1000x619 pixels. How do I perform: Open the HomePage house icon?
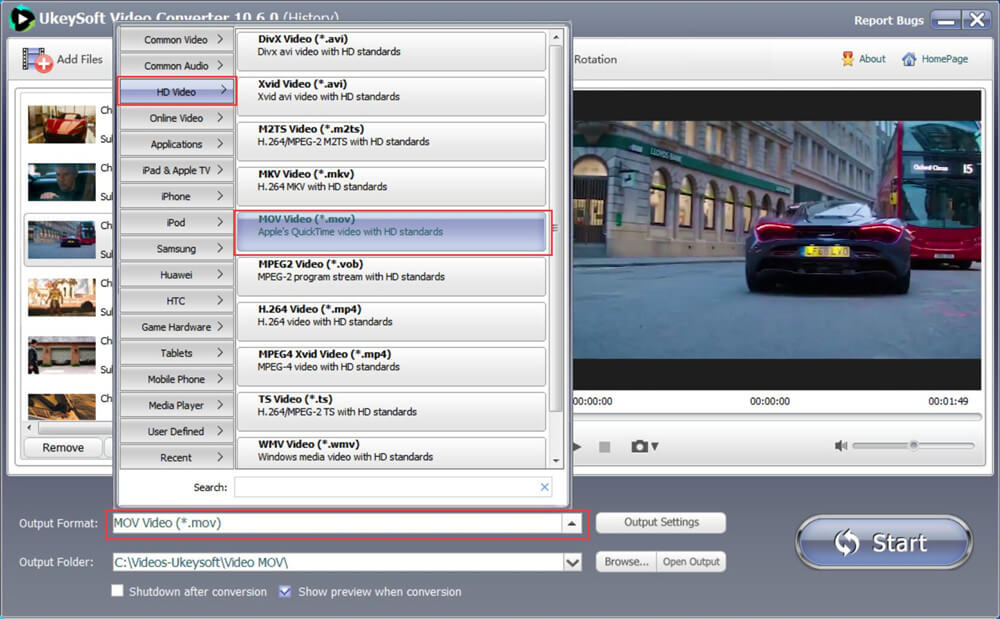[x=909, y=59]
